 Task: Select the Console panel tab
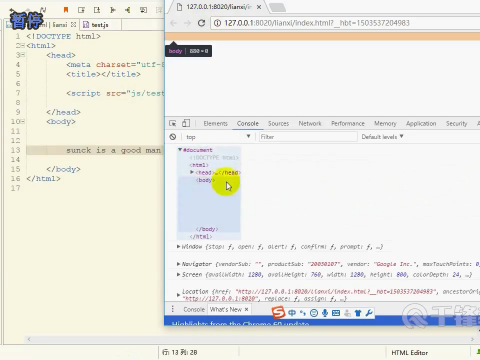click(248, 123)
